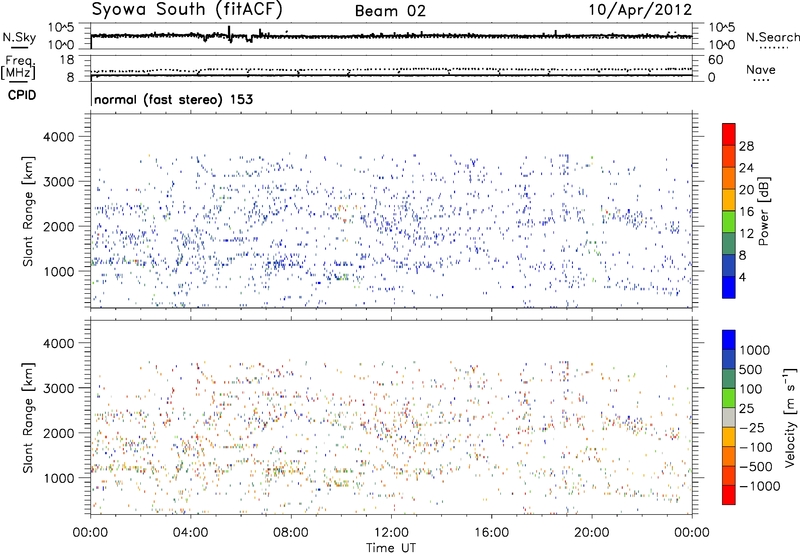
Task: Click the '4000' tick of the Power panel
Action: click(58, 137)
